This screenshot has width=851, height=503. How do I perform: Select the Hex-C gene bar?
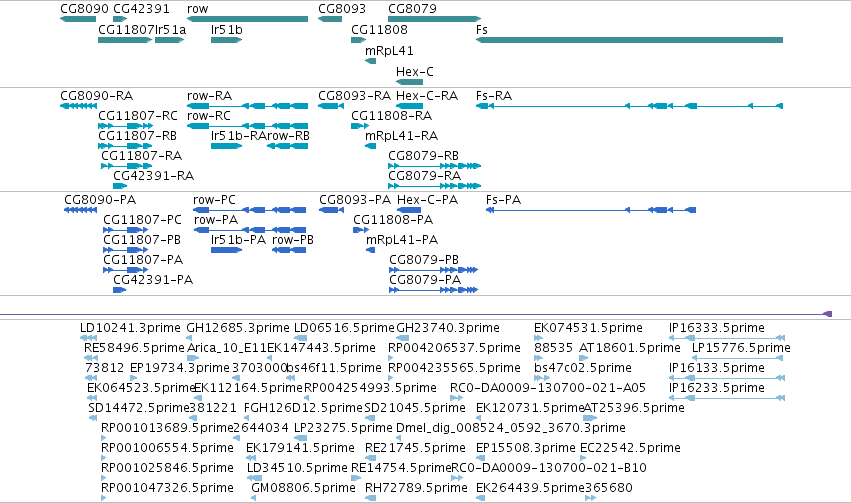(410, 82)
